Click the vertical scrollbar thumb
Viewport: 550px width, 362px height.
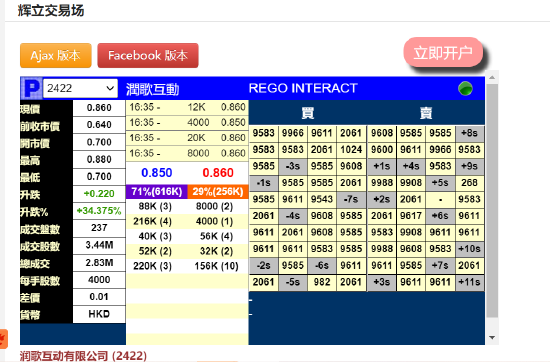click(492, 200)
